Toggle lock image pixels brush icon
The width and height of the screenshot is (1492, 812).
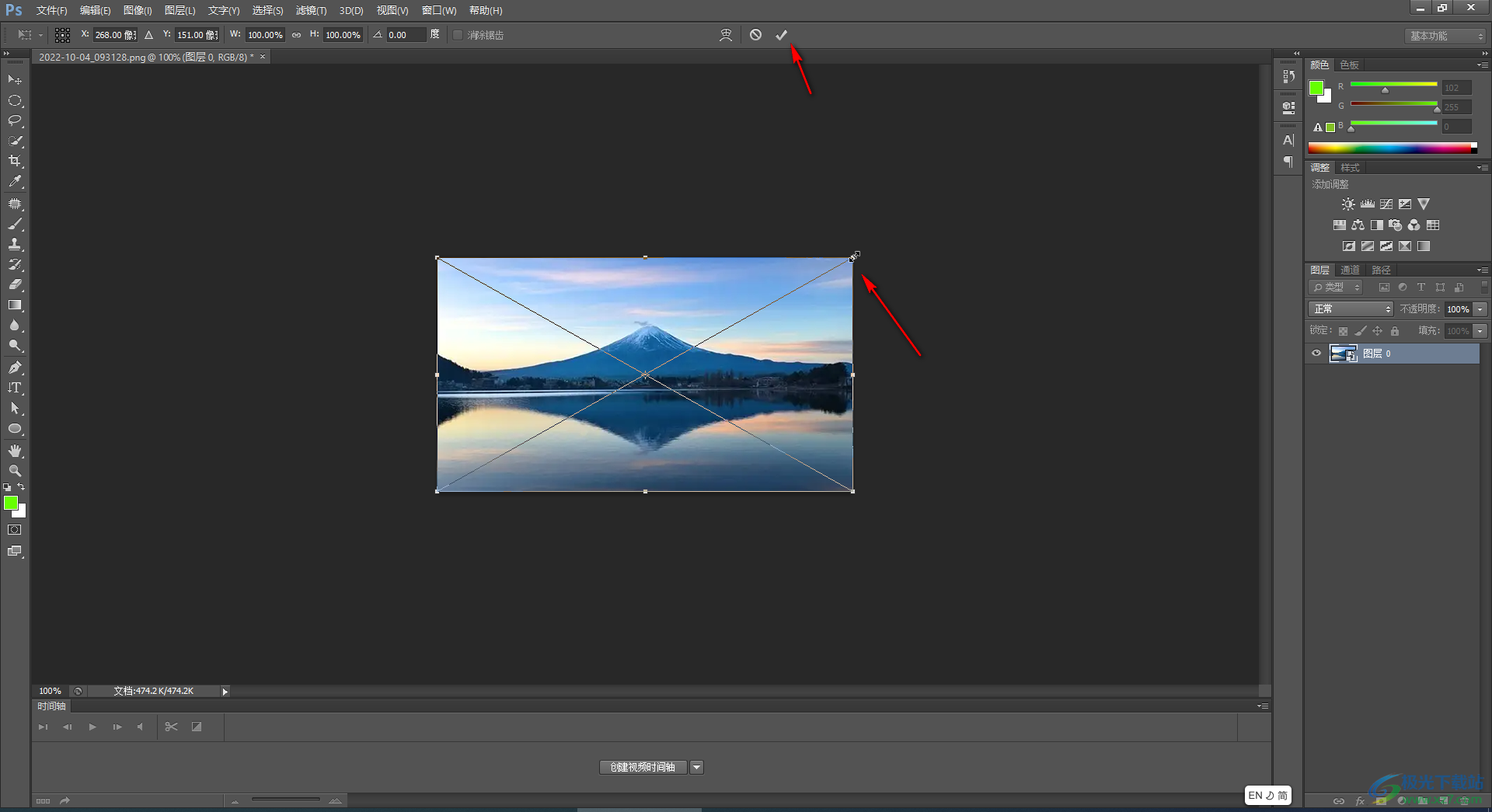tap(1360, 331)
